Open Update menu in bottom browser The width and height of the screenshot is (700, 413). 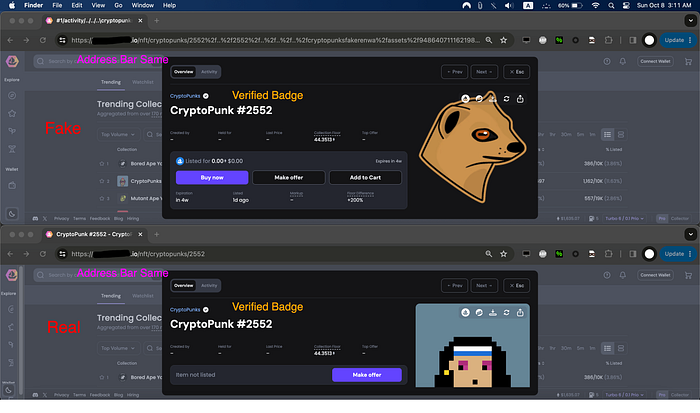pyautogui.click(x=677, y=254)
